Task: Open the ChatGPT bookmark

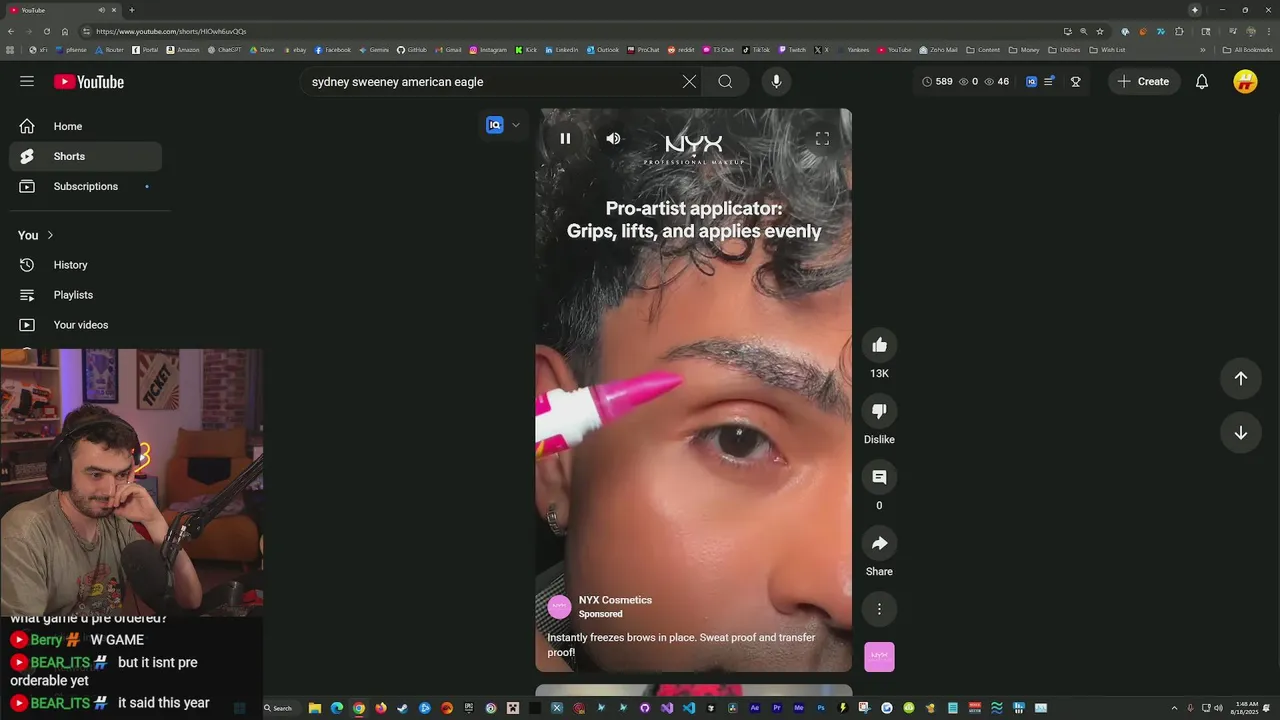Action: click(225, 50)
